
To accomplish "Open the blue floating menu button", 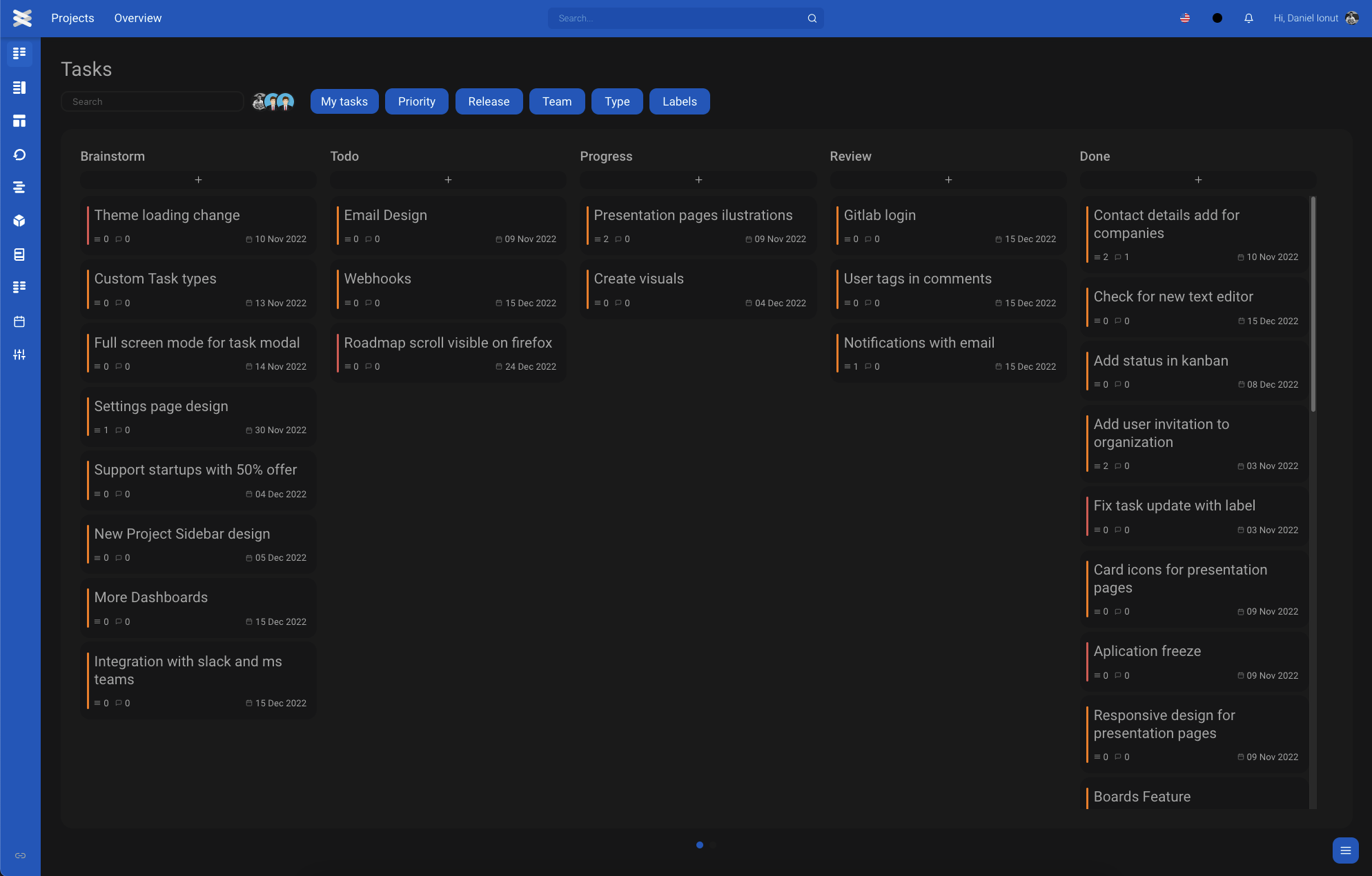I will click(x=1345, y=850).
